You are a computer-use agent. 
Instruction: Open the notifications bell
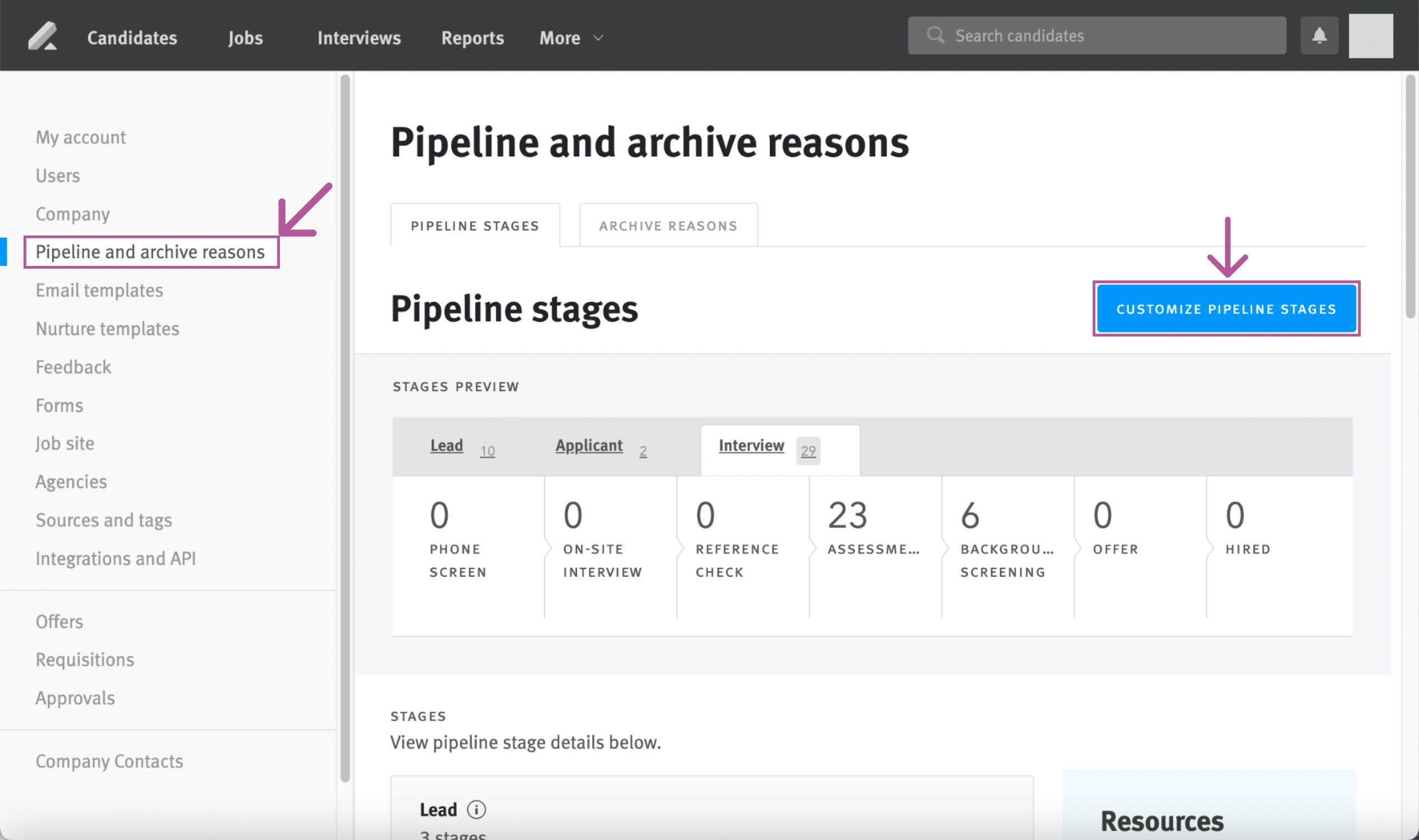click(1319, 35)
